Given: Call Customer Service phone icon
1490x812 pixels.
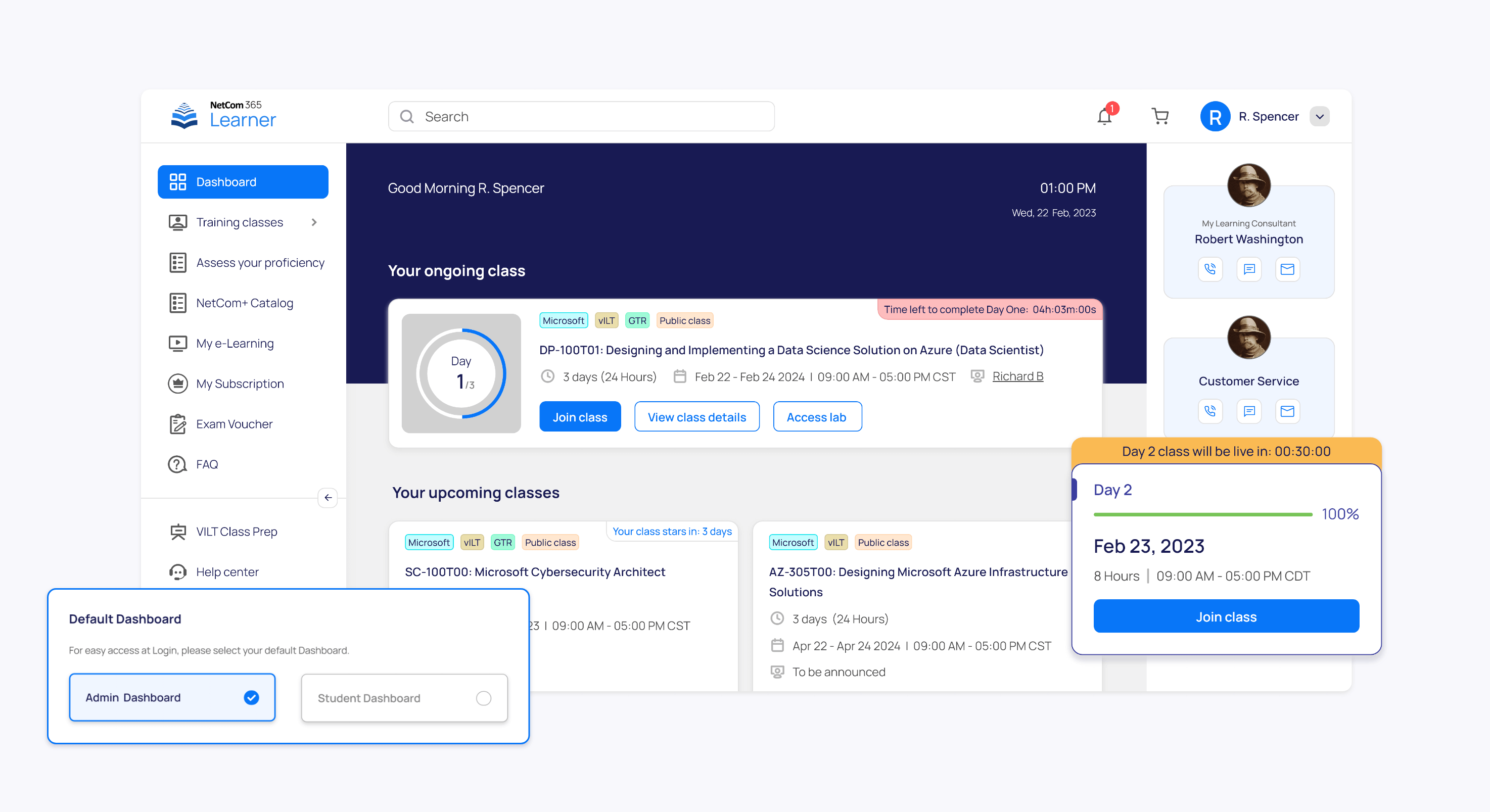Looking at the screenshot, I should (x=1209, y=411).
